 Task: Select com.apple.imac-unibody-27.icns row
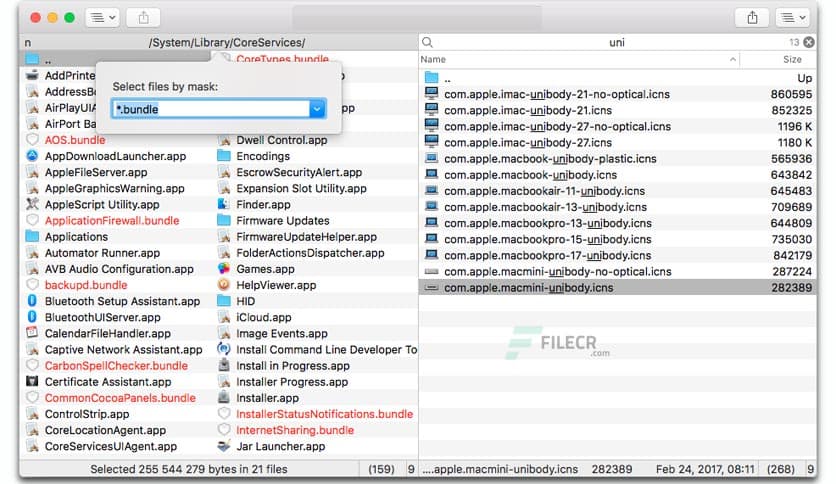click(x=617, y=142)
